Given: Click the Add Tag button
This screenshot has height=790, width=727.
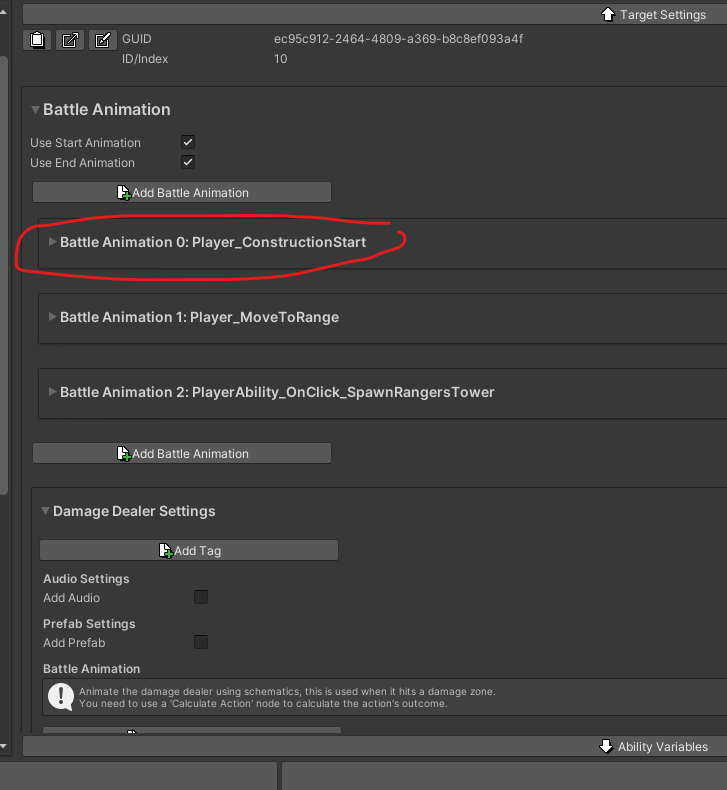Looking at the screenshot, I should 189,550.
